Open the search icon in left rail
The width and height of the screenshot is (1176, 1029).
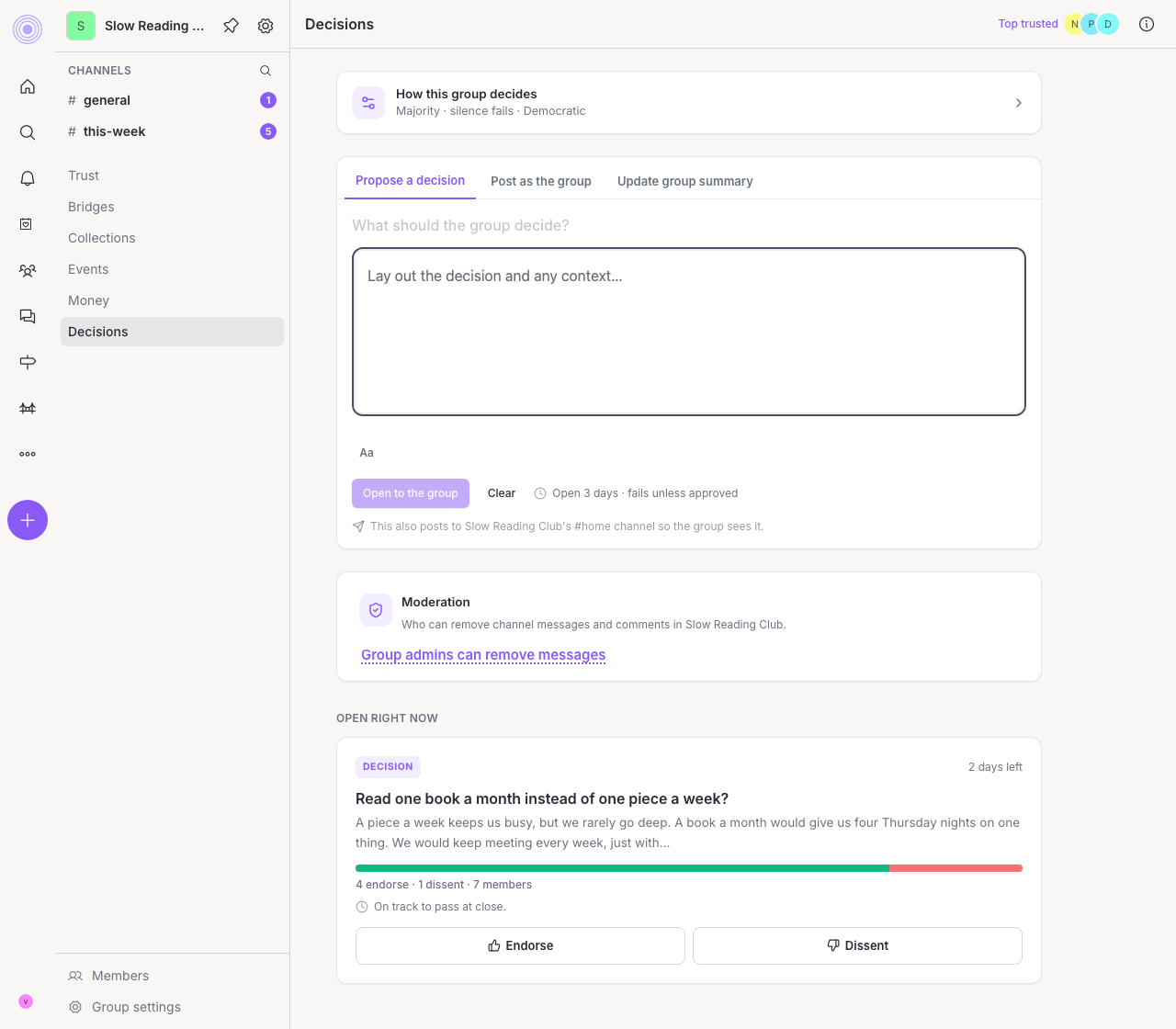click(x=28, y=132)
